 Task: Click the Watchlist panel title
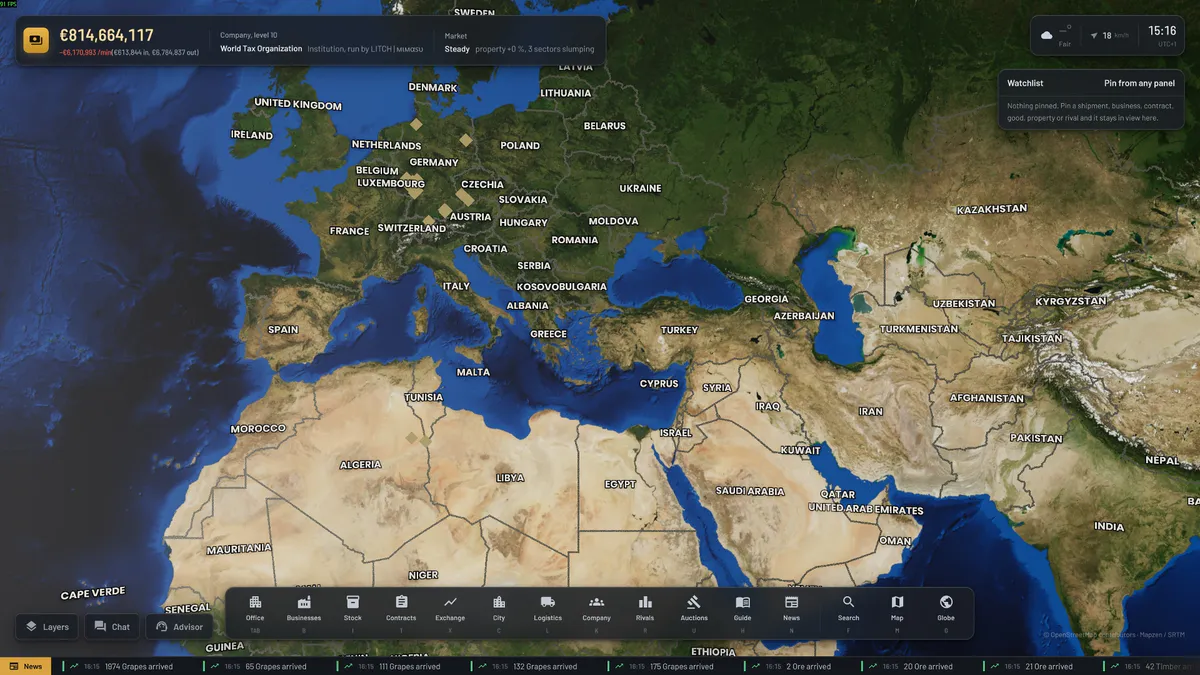coord(1025,84)
